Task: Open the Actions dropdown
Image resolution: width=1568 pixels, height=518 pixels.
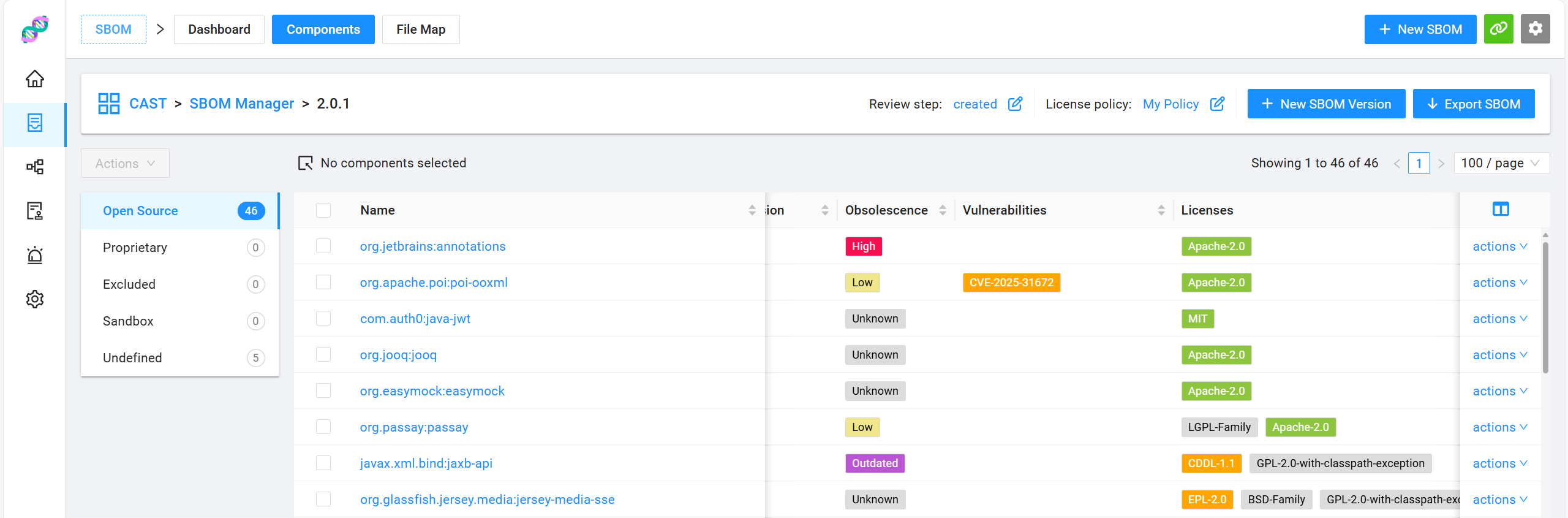Action: pyautogui.click(x=125, y=164)
